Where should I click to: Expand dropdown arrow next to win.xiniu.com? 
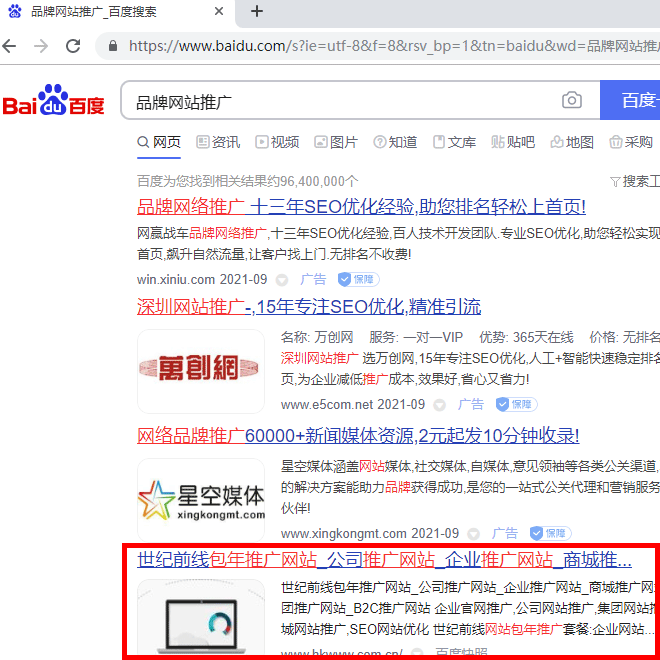click(282, 280)
